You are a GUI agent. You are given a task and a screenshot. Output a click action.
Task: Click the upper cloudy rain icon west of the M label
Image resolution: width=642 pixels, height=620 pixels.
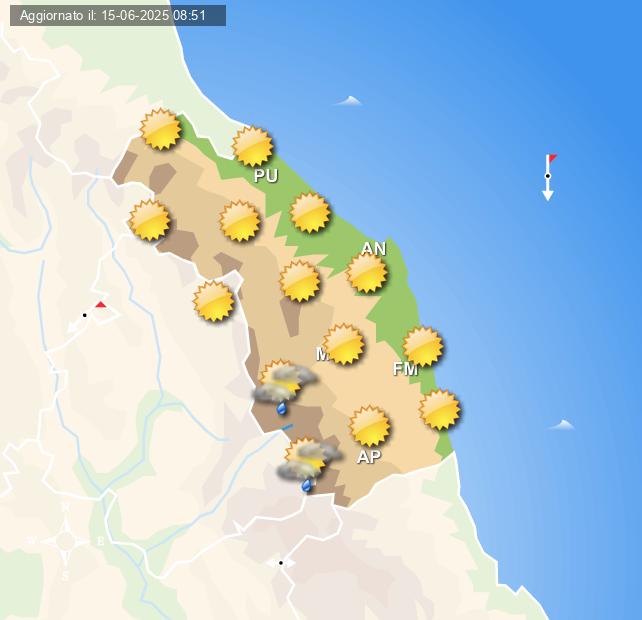click(284, 386)
